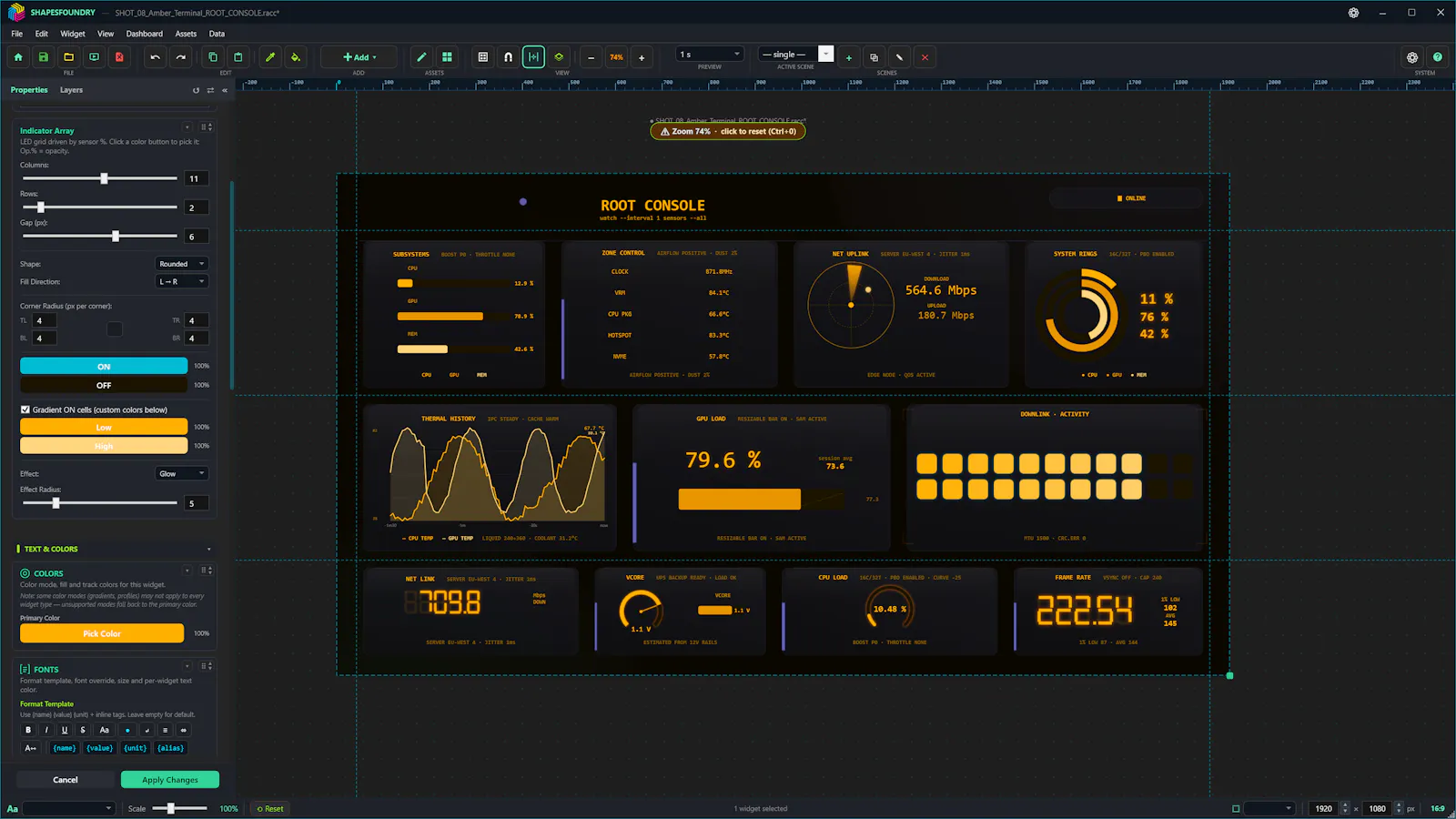Image resolution: width=1456 pixels, height=819 pixels.
Task: Zoom out with the minus button
Action: (591, 57)
